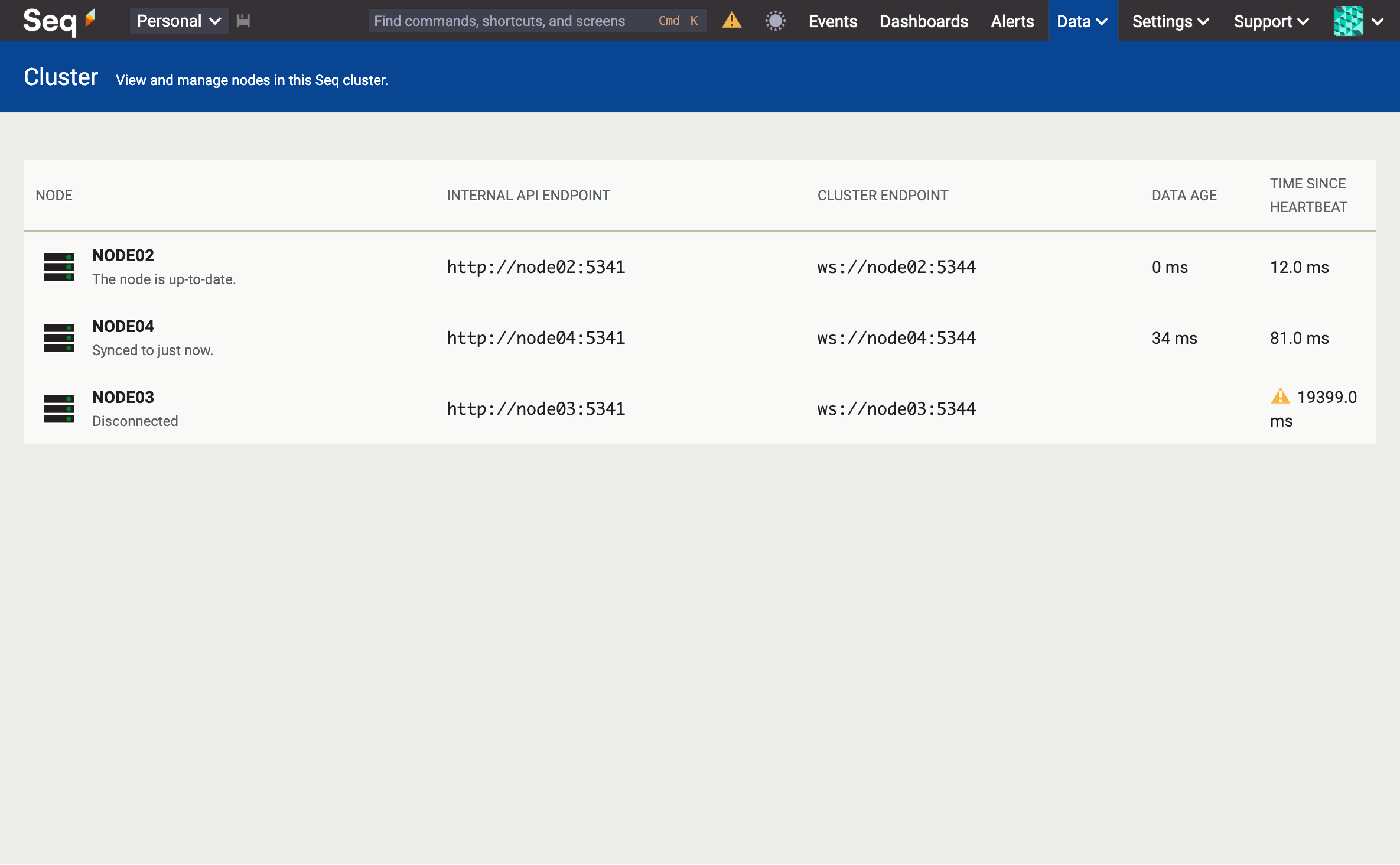Click the ws://node02:5344 cluster endpoint
The height and width of the screenshot is (865, 1400).
pos(896,267)
